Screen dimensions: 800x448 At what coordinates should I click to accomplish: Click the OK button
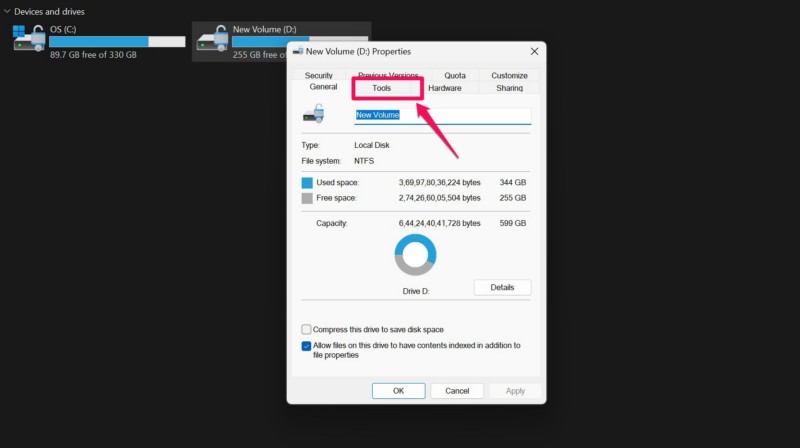[x=398, y=391]
